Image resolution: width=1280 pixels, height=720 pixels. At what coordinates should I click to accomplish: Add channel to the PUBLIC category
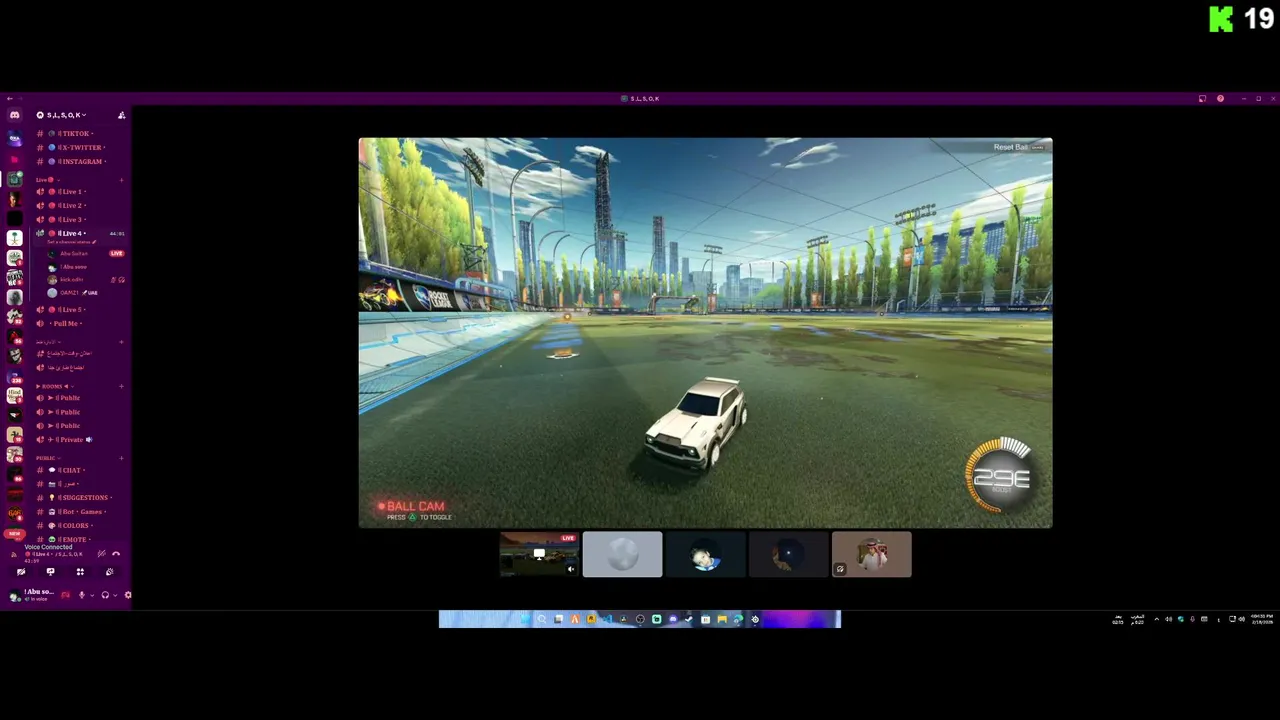tap(122, 458)
